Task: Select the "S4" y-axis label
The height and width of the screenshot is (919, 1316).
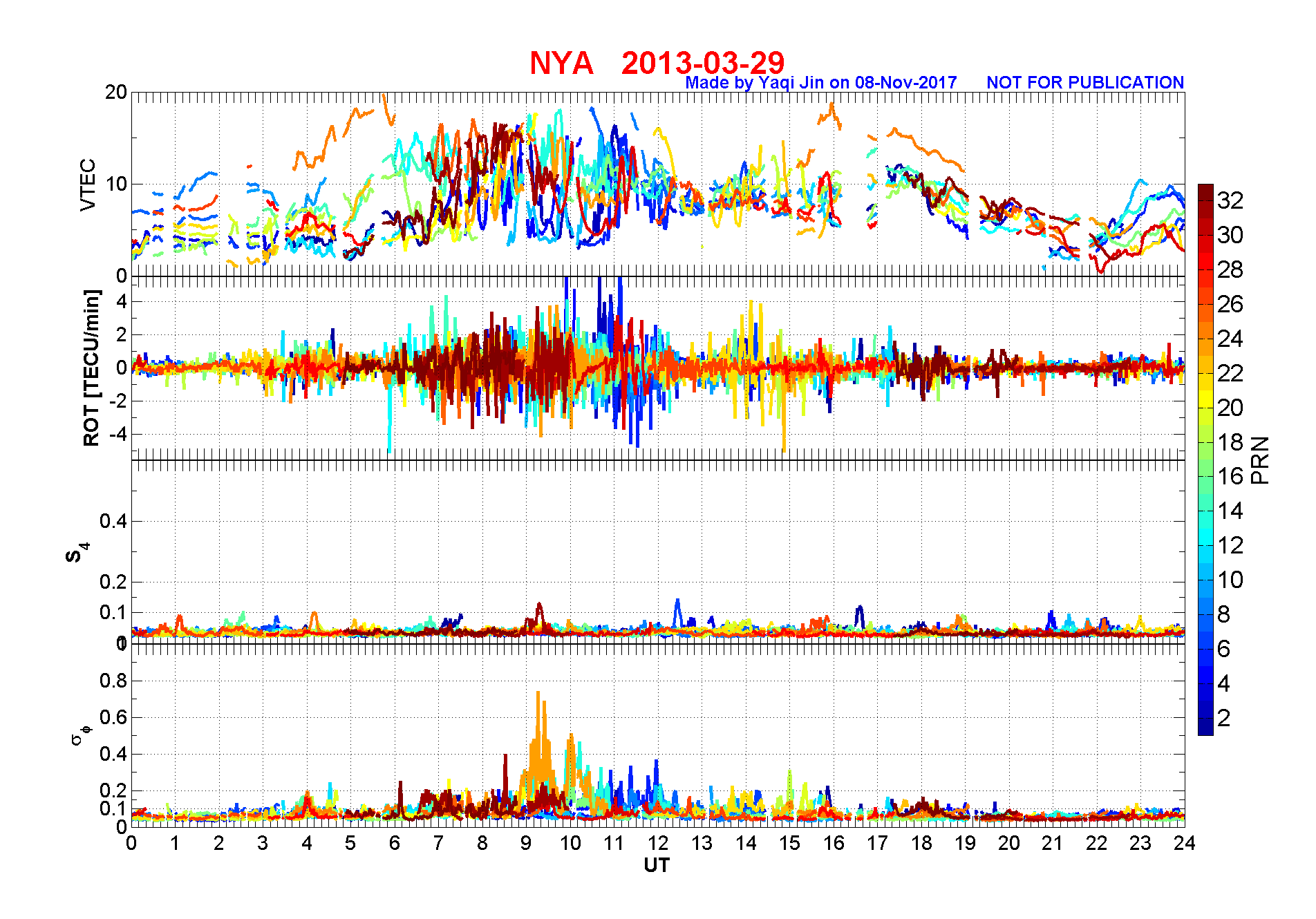Action: click(77, 552)
